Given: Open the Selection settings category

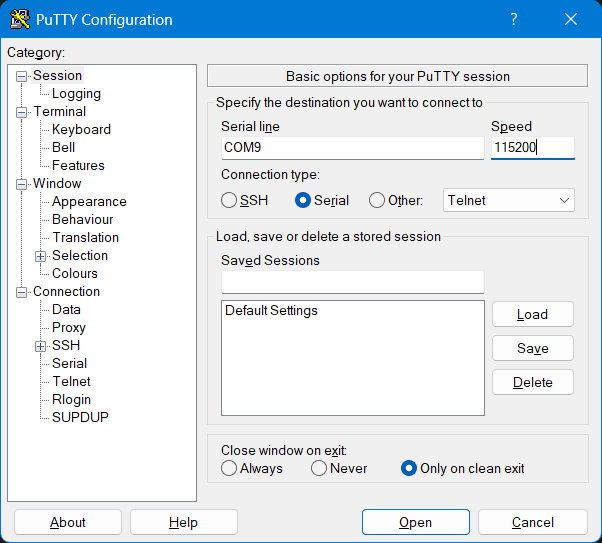Looking at the screenshot, I should pyautogui.click(x=80, y=256).
